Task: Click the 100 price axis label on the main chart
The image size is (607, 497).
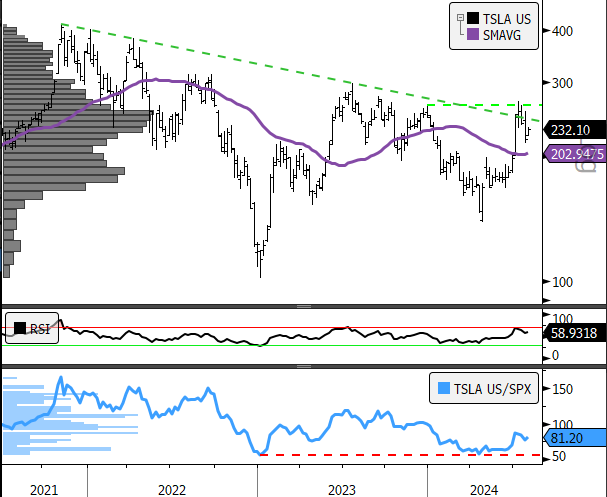Action: tap(562, 282)
